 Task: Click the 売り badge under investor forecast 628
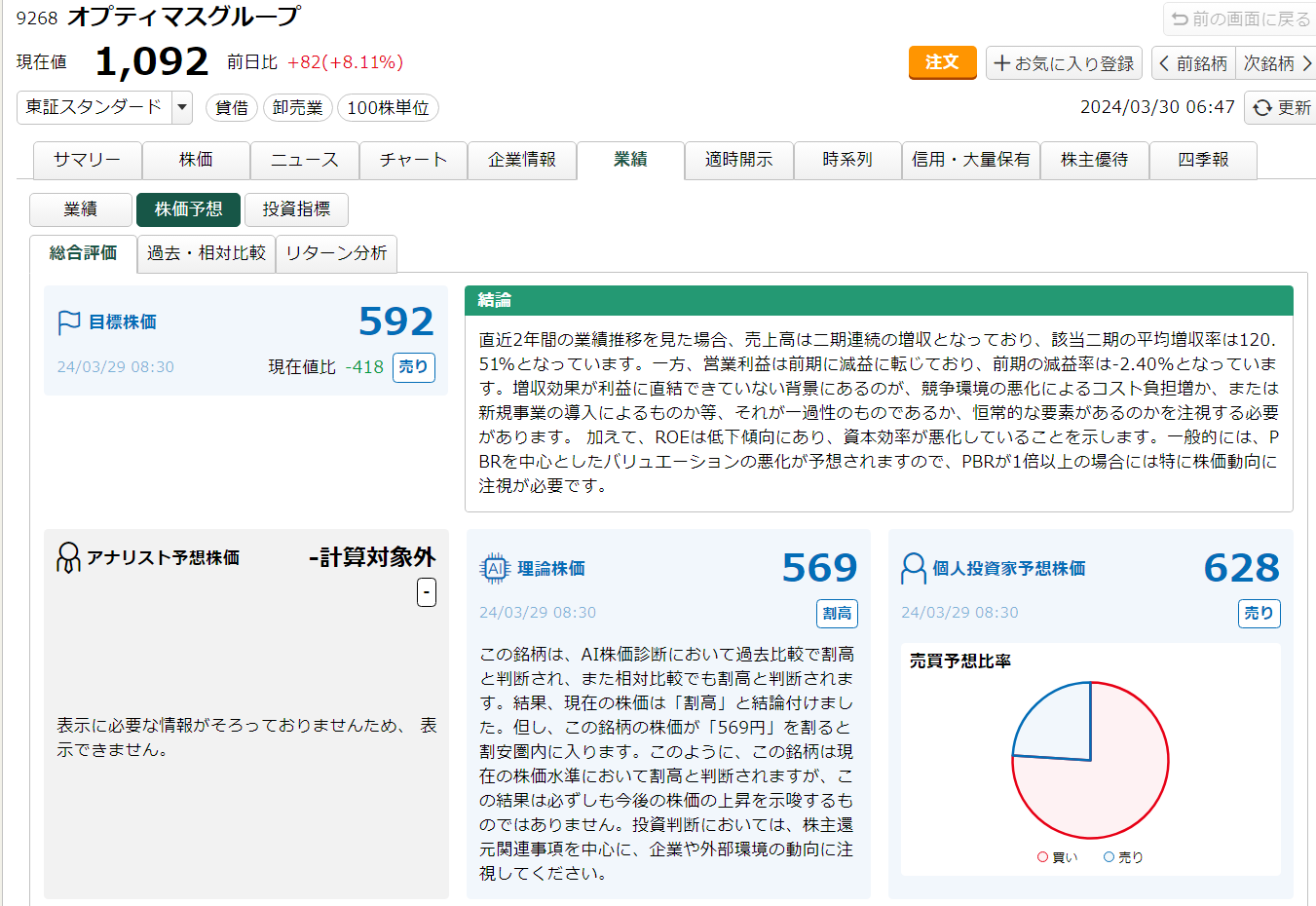click(1259, 614)
